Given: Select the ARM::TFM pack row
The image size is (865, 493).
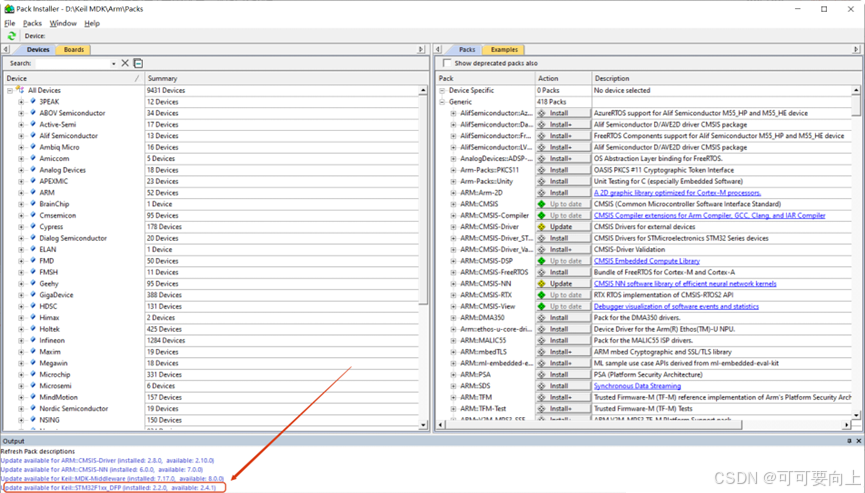Looking at the screenshot, I should click(x=476, y=397).
